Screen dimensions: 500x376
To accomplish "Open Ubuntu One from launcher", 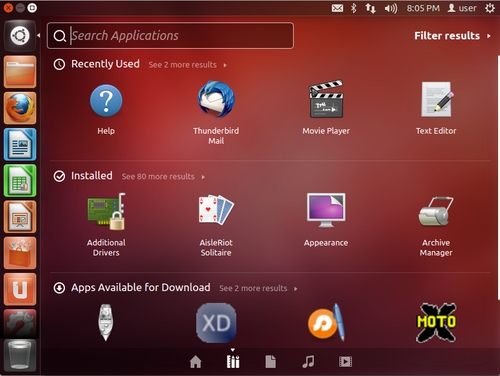I will [x=20, y=289].
